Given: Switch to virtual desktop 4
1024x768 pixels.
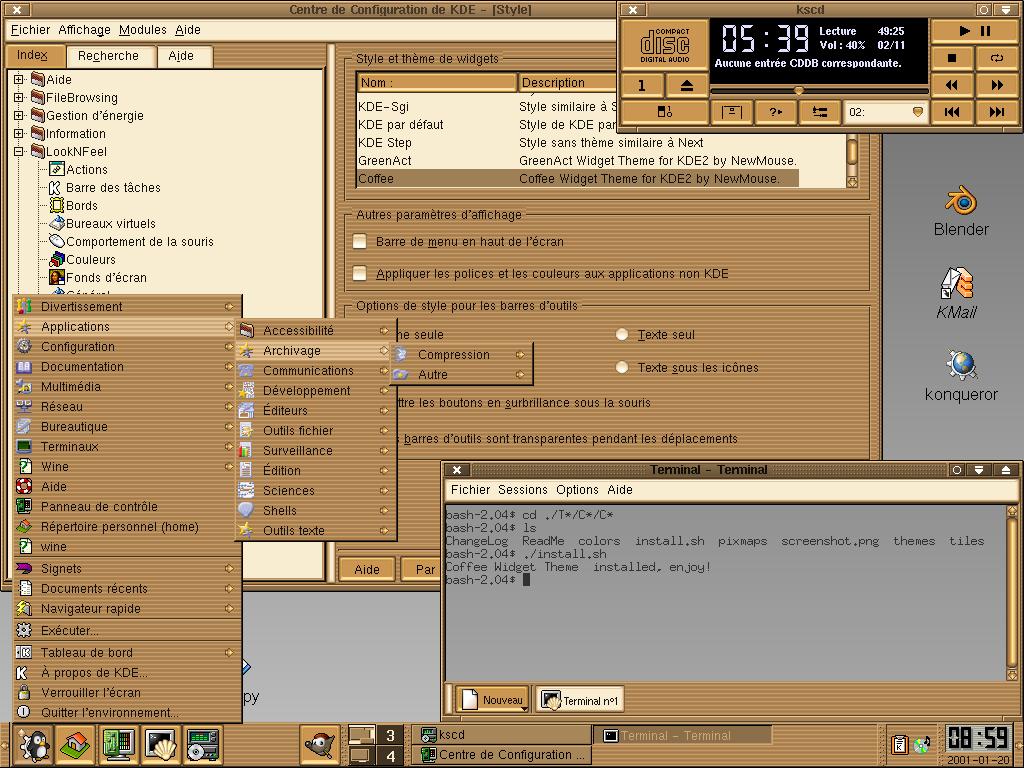Looking at the screenshot, I should pyautogui.click(x=390, y=756).
